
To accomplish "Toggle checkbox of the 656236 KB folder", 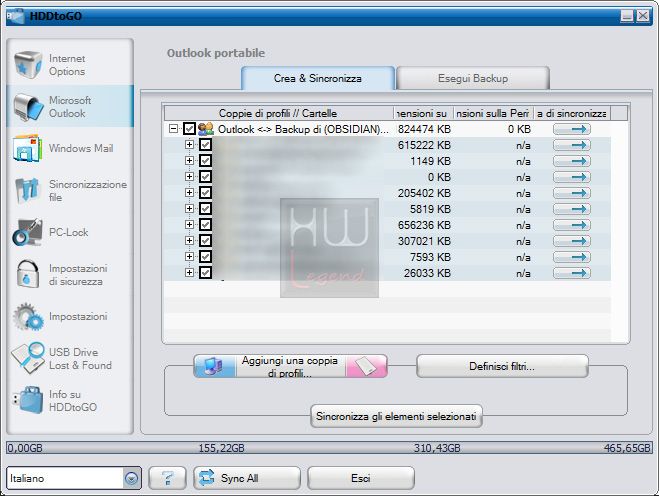I will tap(205, 224).
